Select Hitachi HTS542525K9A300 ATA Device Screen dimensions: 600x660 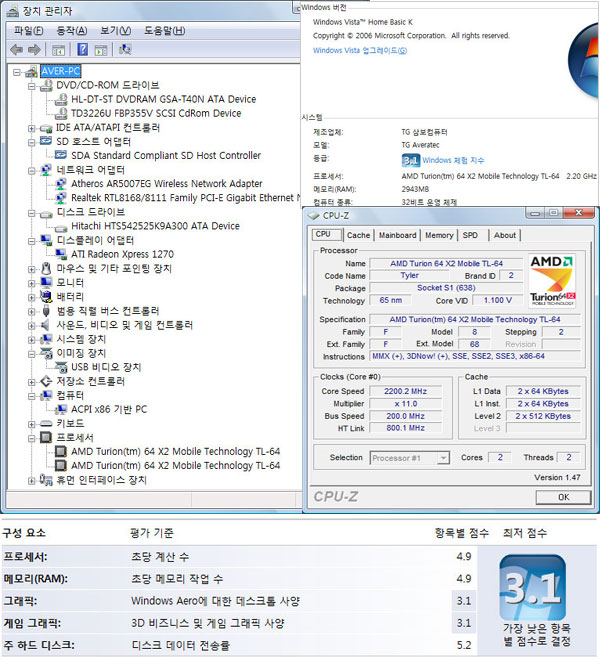pyautogui.click(x=155, y=226)
